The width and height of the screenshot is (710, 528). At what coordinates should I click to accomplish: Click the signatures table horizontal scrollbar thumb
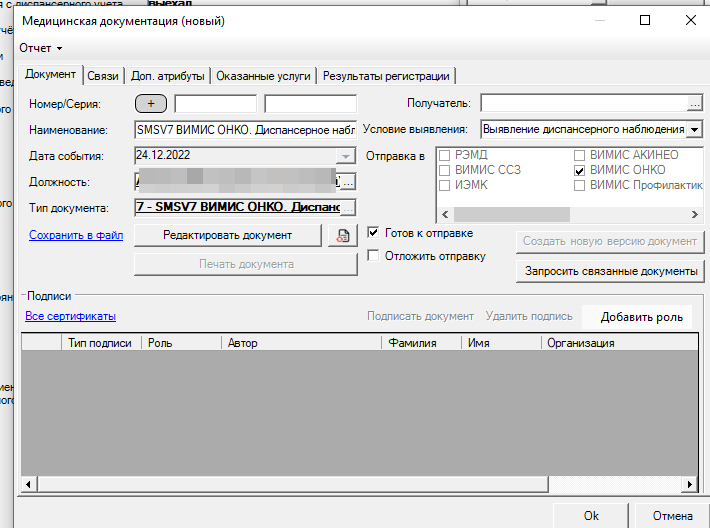point(293,484)
